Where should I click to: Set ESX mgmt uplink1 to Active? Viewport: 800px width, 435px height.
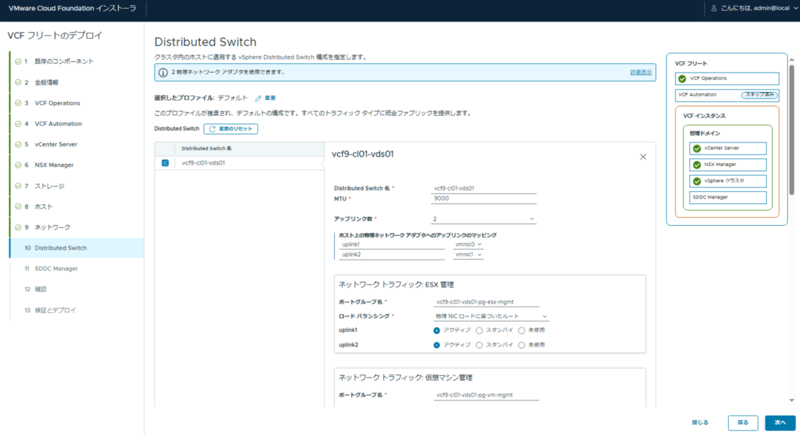(437, 330)
